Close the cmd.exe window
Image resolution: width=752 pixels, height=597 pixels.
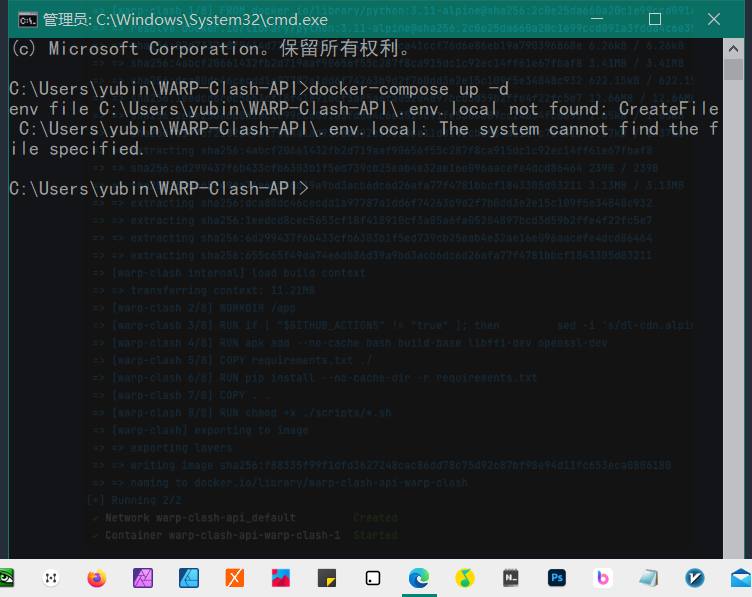pos(714,19)
